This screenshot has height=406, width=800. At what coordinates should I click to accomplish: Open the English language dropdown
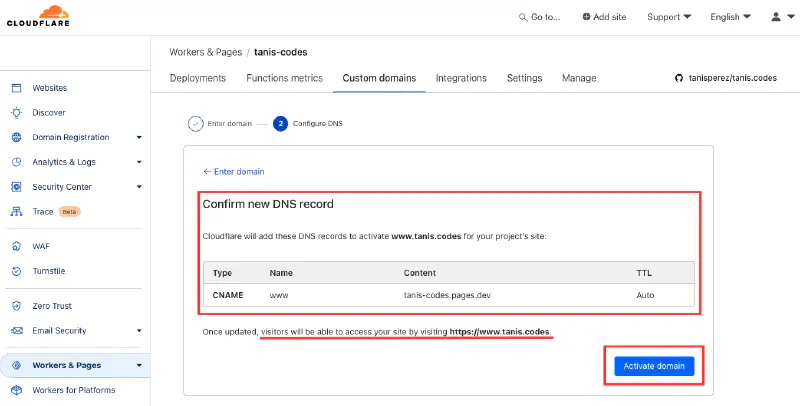coord(731,17)
